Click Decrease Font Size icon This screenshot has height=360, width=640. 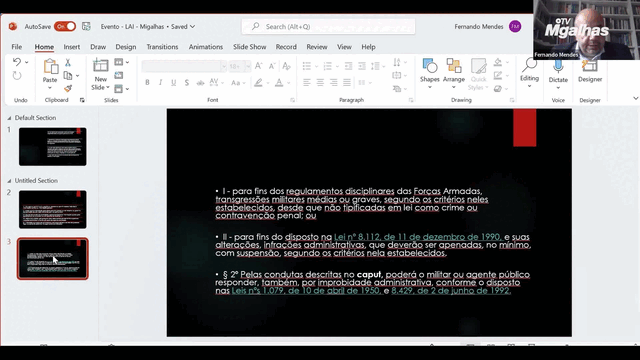[x=272, y=66]
